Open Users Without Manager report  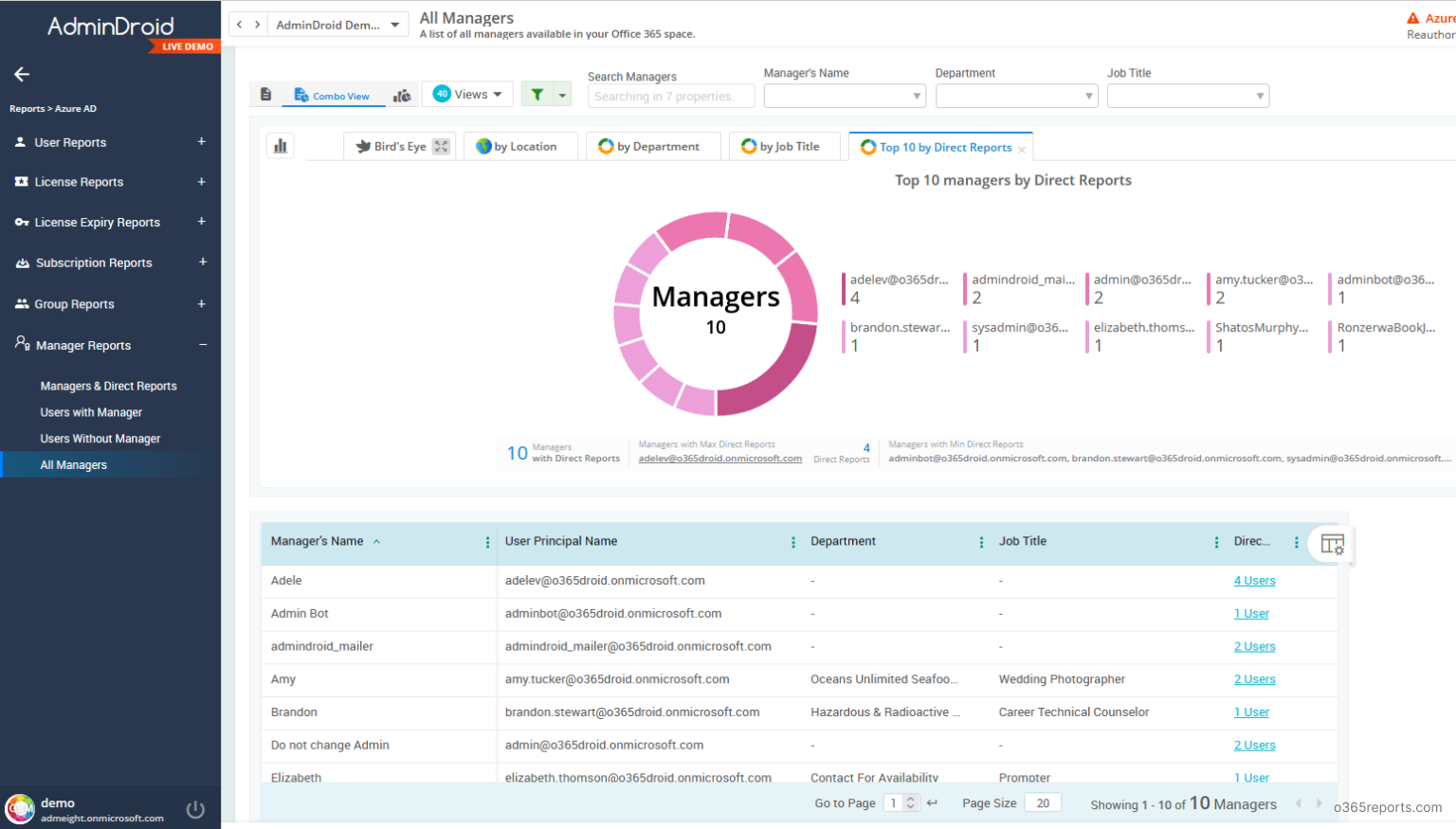100,439
